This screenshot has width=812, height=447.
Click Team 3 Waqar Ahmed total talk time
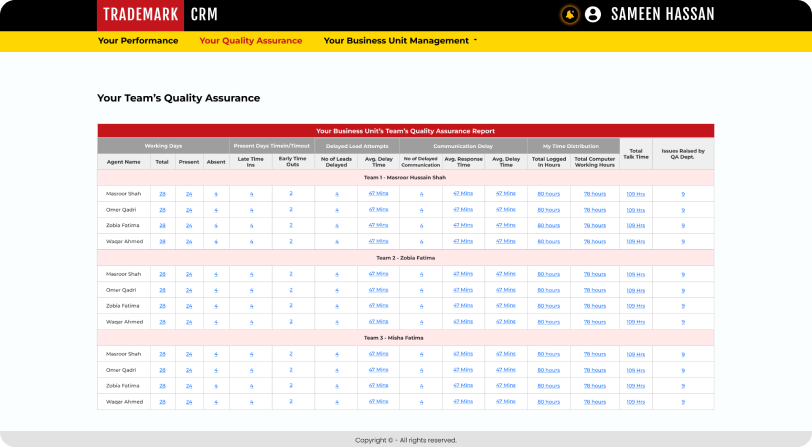635,402
